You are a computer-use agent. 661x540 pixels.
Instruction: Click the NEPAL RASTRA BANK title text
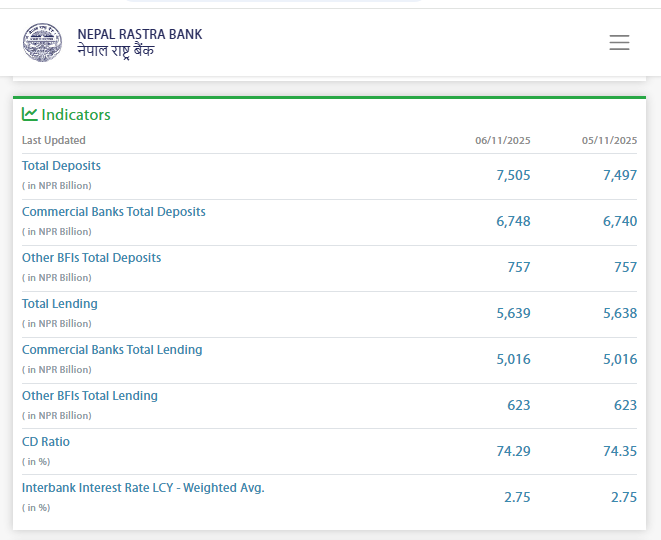[140, 34]
